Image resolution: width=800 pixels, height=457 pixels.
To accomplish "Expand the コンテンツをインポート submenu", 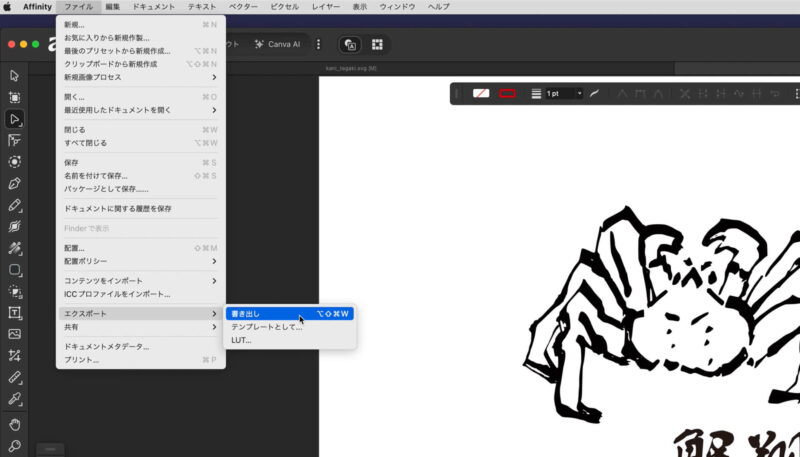I will (141, 281).
